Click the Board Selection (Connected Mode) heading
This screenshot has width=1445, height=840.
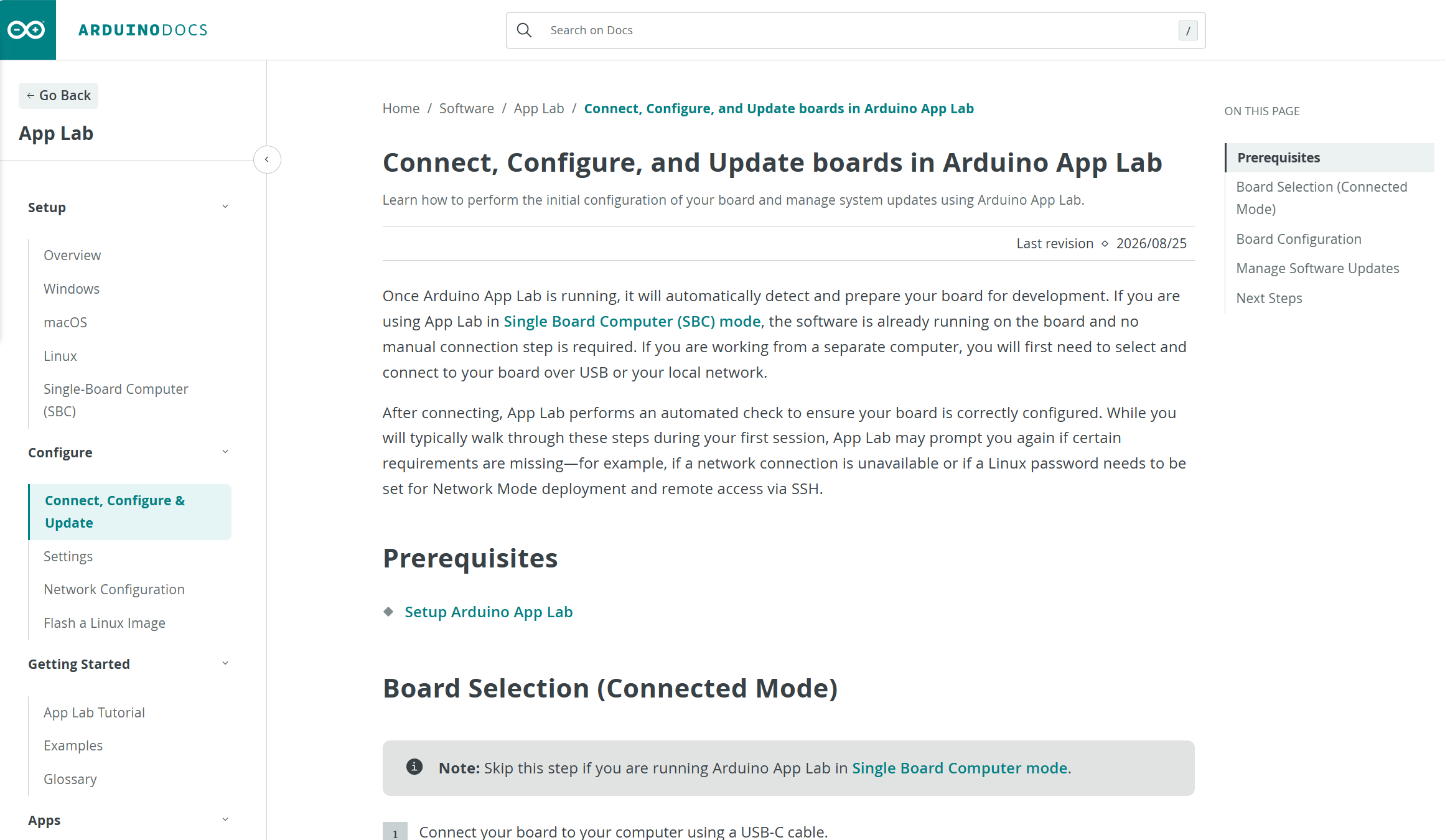click(610, 688)
